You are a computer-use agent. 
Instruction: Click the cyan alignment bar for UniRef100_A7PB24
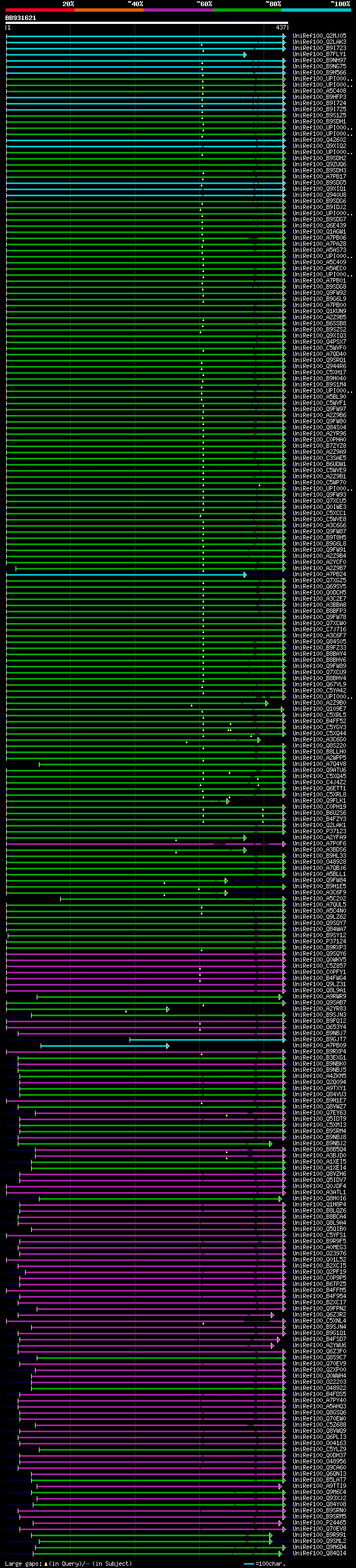coord(126,575)
